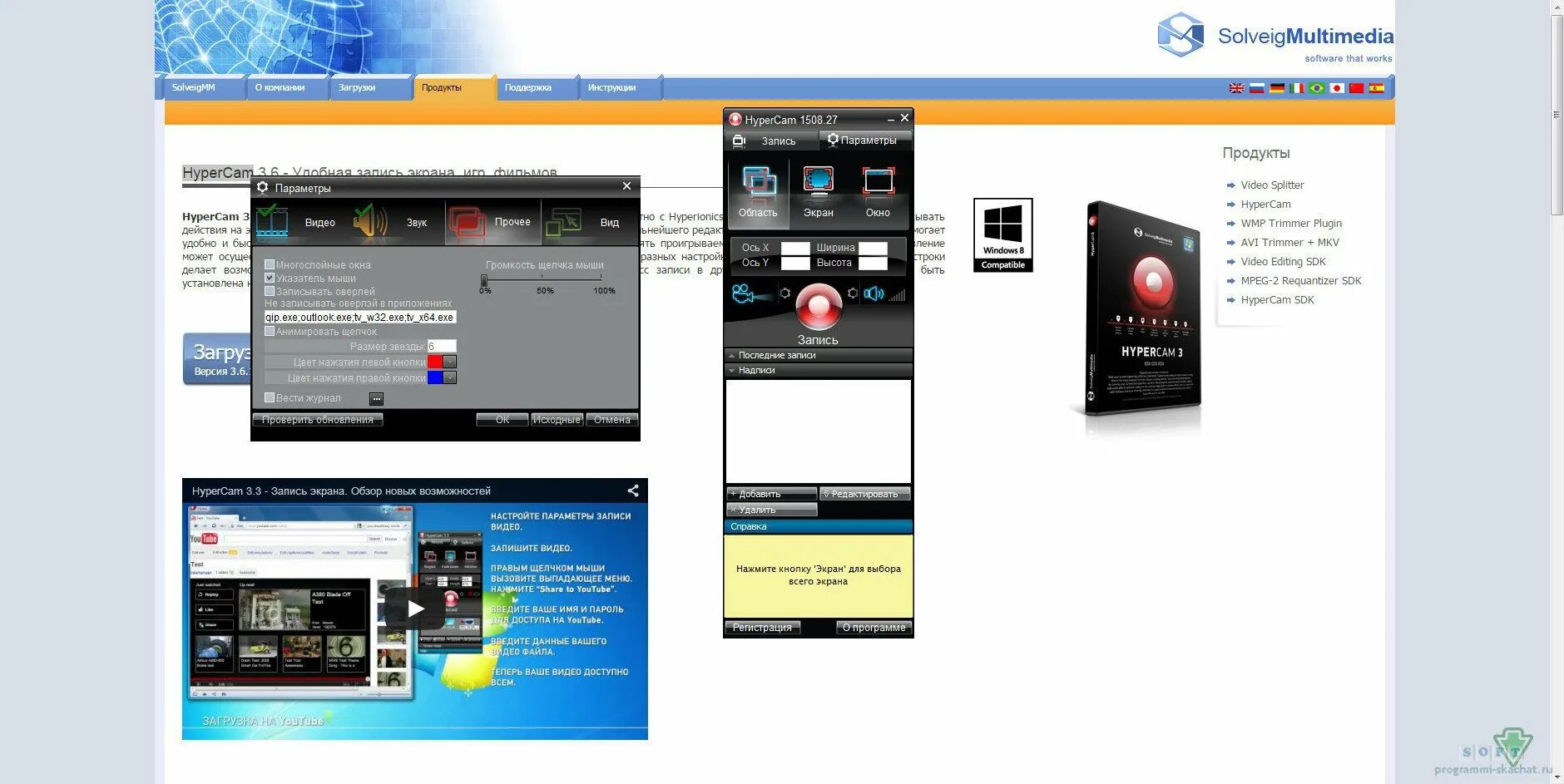Click OK in Параметры dialog

(502, 420)
